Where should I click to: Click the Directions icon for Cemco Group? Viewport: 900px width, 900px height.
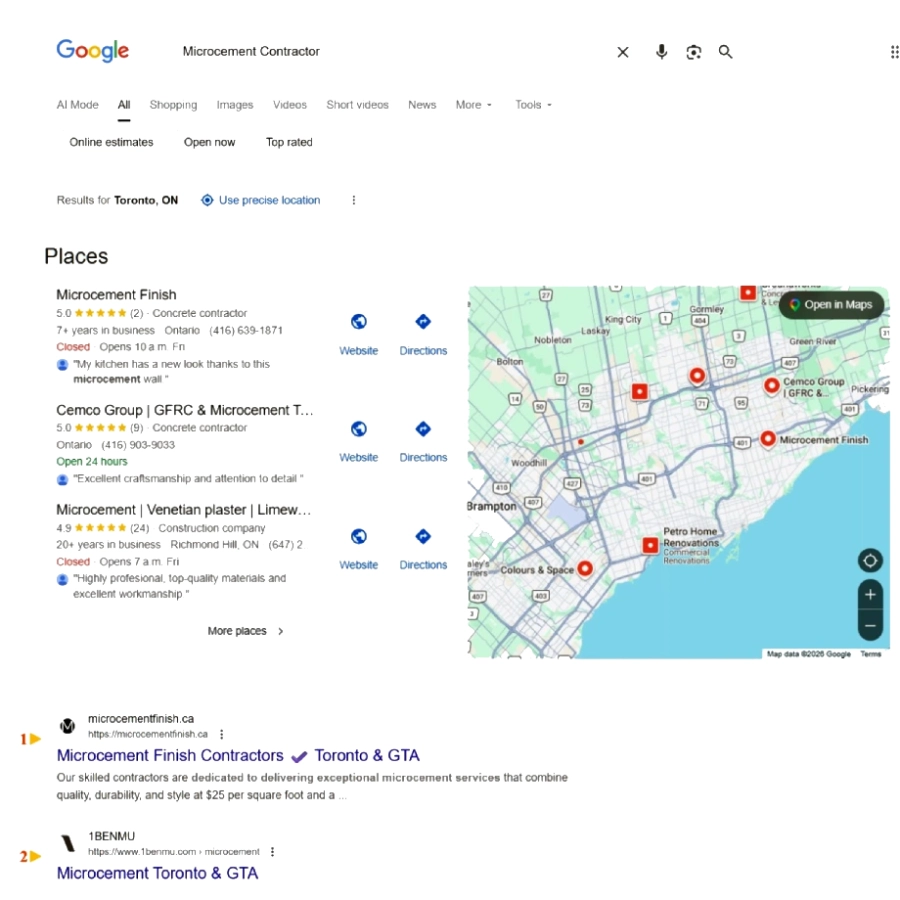[423, 429]
